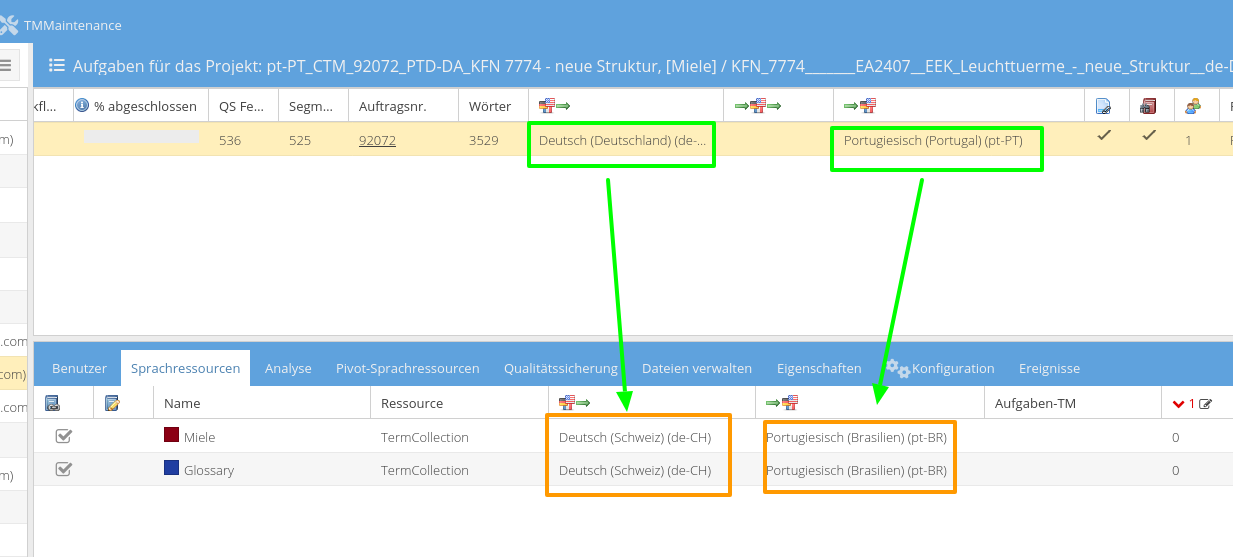The width and height of the screenshot is (1233, 557).
Task: Open order number 92072 link
Action: click(377, 140)
